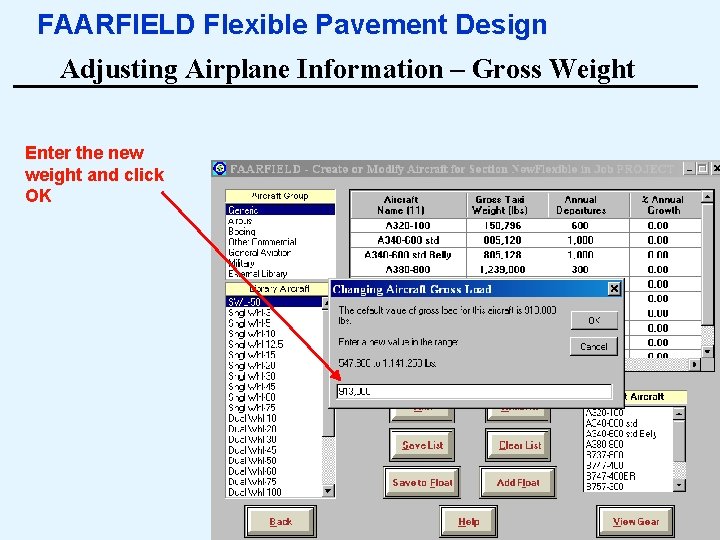
Task: Open Help
Action: pos(468,522)
